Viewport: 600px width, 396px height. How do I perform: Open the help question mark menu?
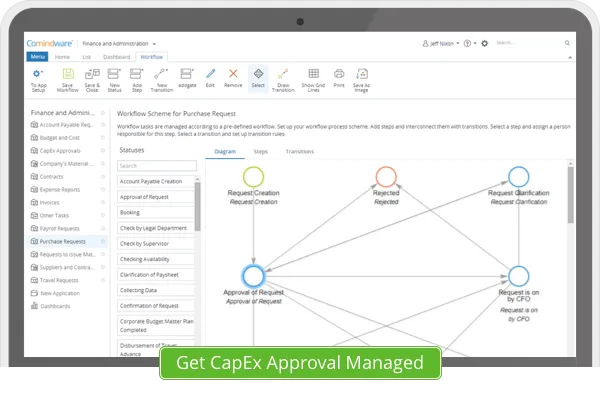tap(470, 44)
